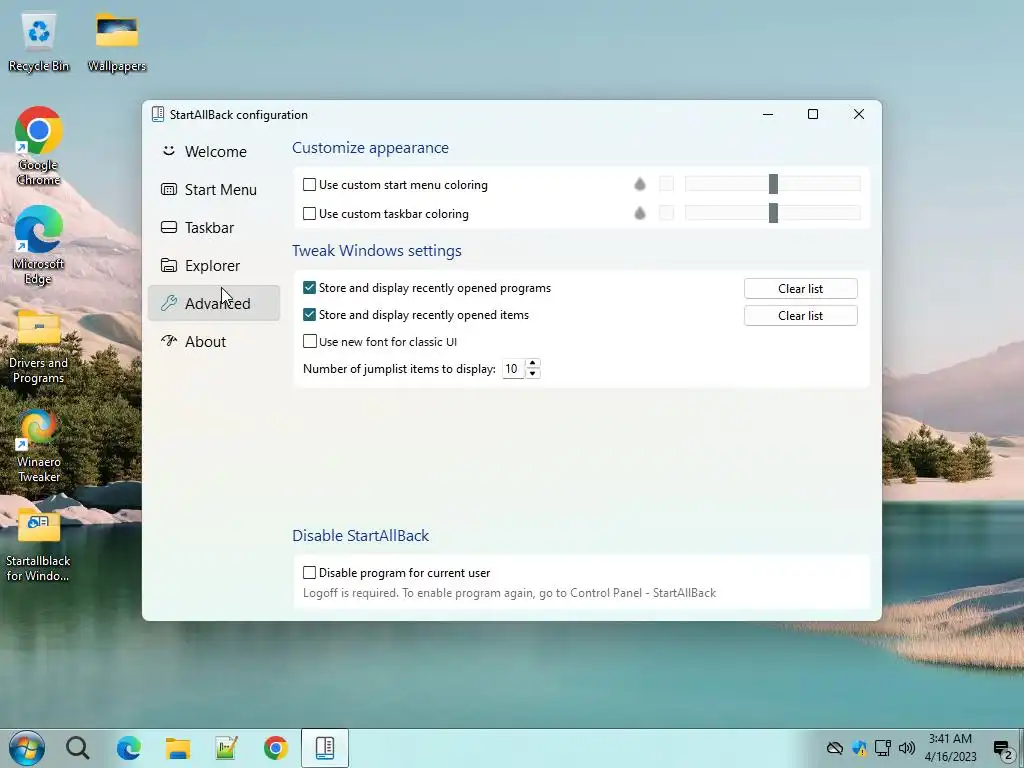
Task: Click start menu color swatch box
Action: tap(666, 184)
